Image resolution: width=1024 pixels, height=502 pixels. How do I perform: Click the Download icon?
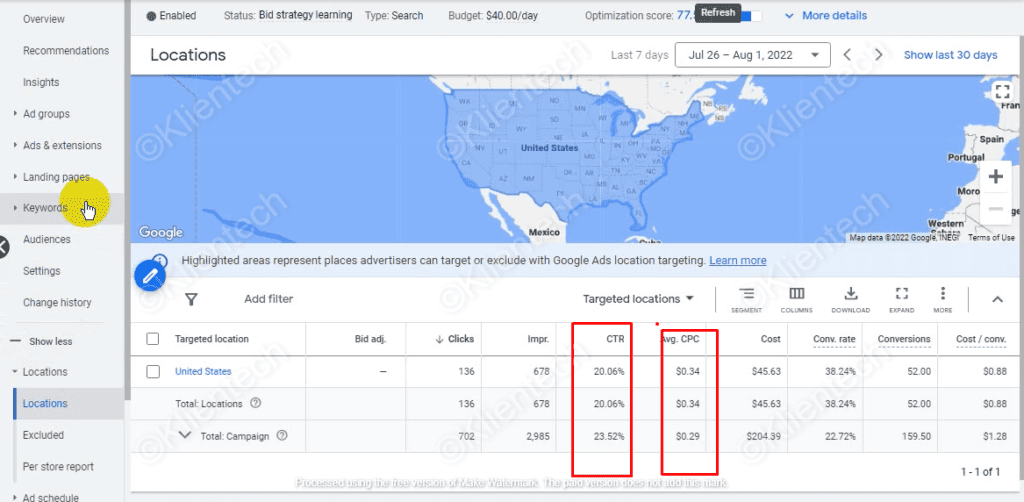(x=851, y=298)
